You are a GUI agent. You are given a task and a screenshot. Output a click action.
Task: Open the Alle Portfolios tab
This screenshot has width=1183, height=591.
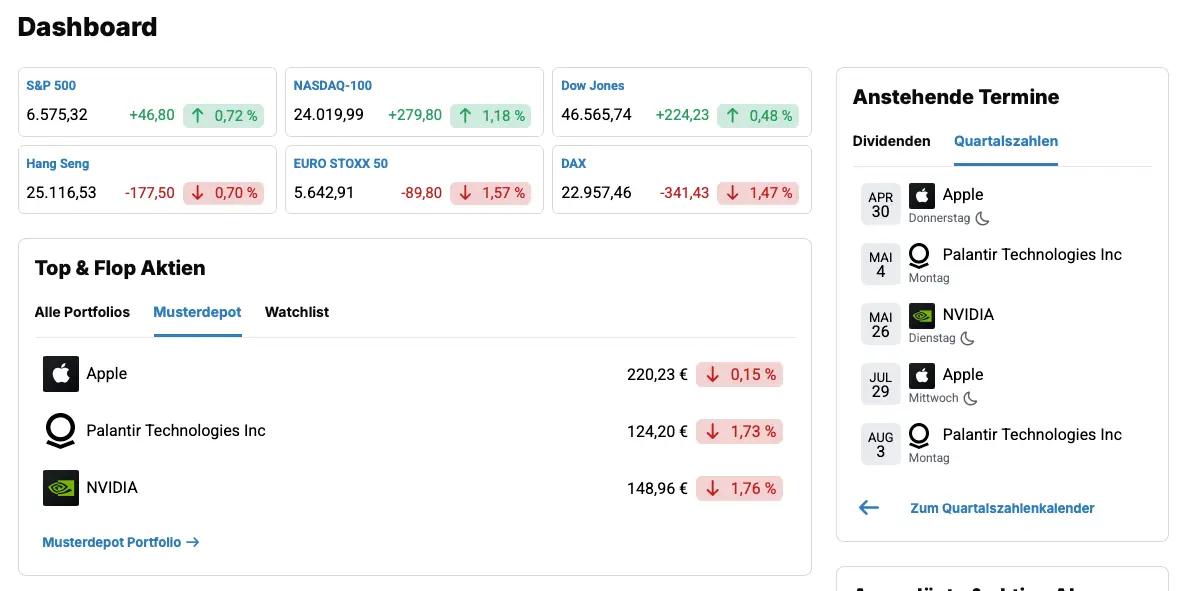(x=82, y=312)
